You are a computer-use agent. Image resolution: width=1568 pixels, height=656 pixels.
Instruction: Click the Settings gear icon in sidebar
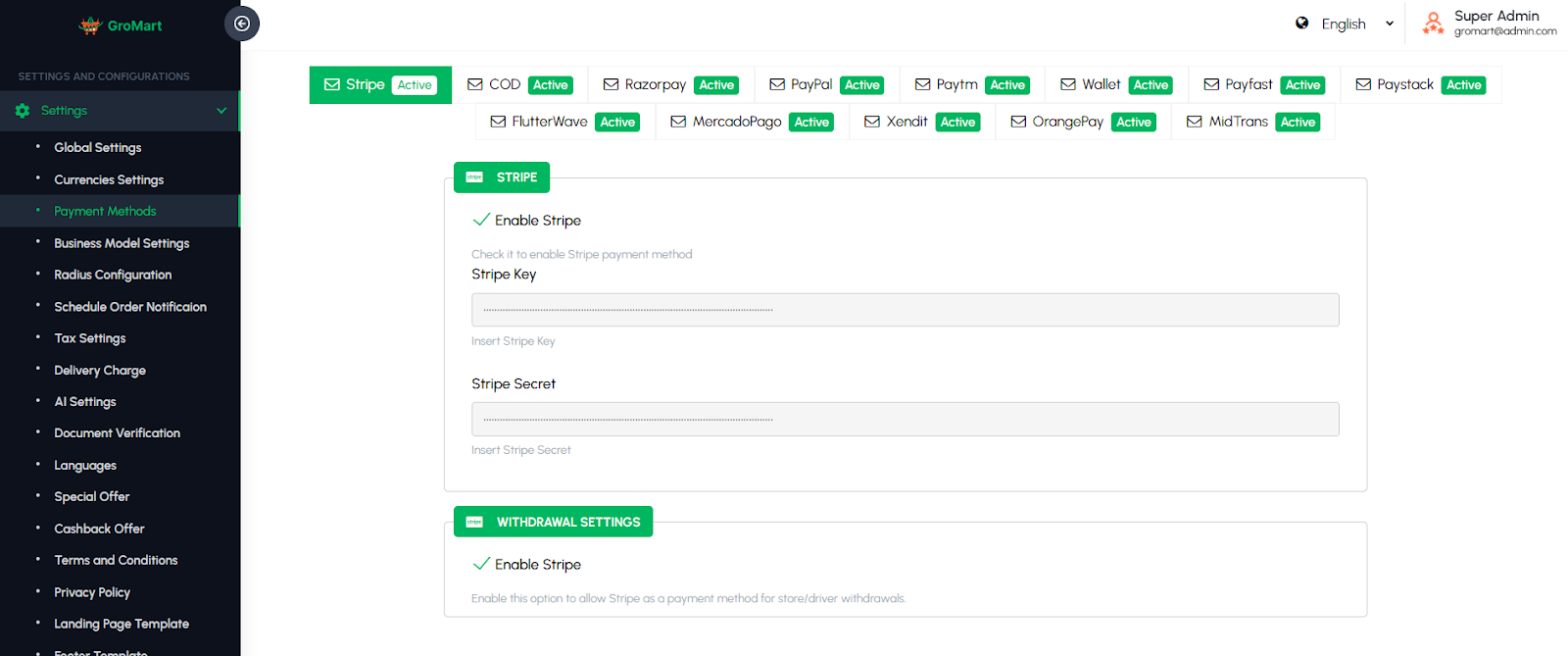coord(23,111)
